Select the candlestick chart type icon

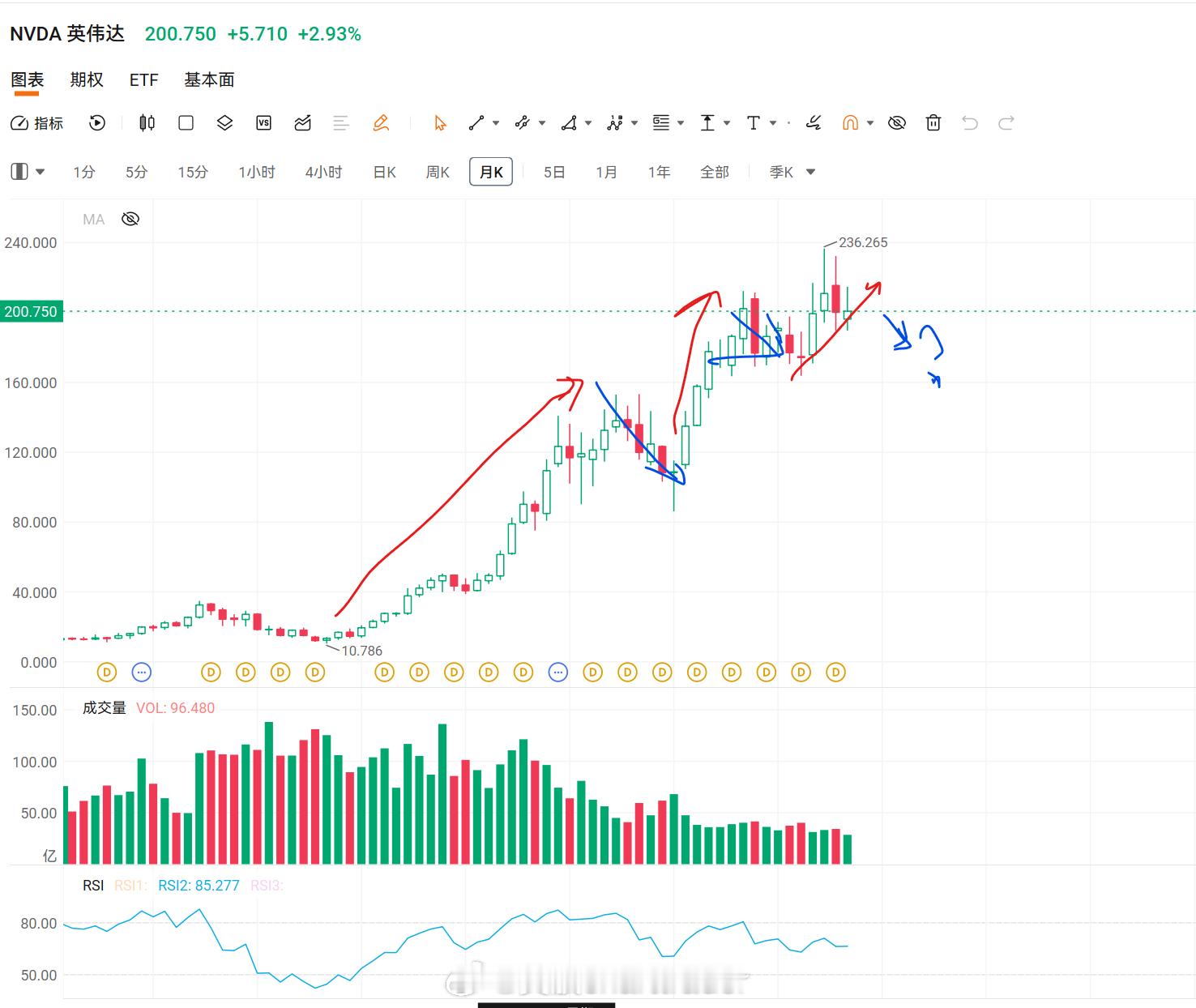[x=147, y=123]
